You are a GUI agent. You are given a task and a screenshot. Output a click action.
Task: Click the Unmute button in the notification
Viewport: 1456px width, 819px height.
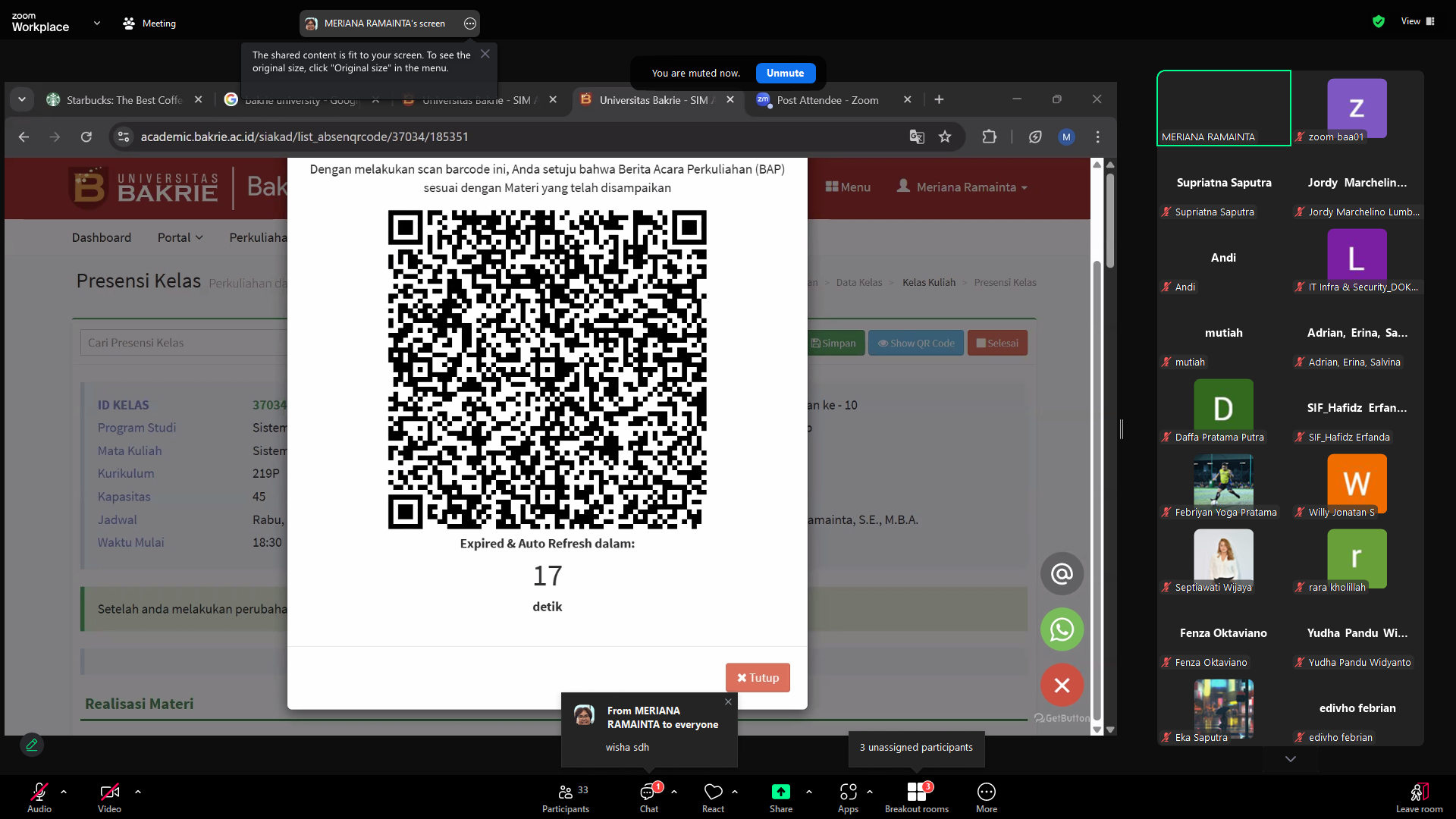pyautogui.click(x=785, y=74)
